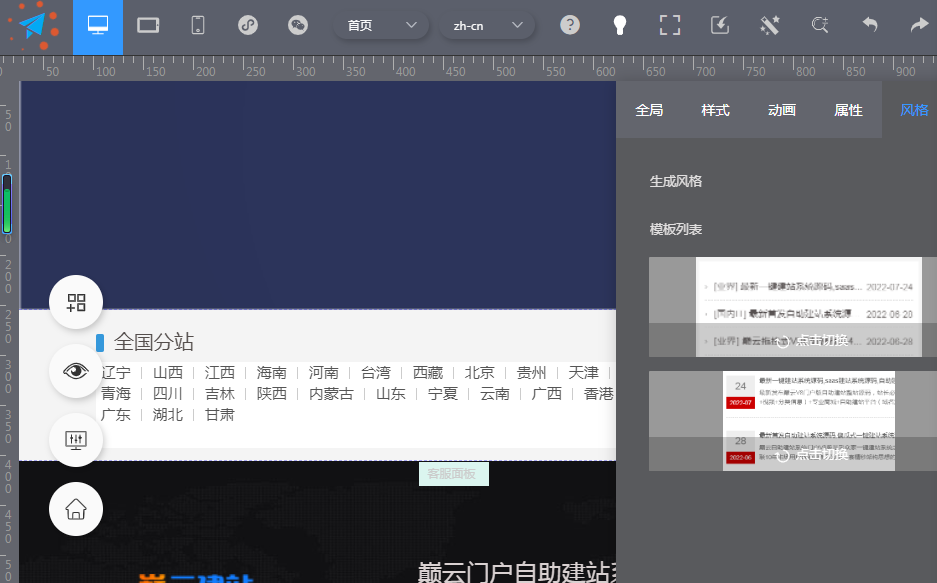Open the AI magic wand tool
This screenshot has width=937, height=583.
coord(769,25)
